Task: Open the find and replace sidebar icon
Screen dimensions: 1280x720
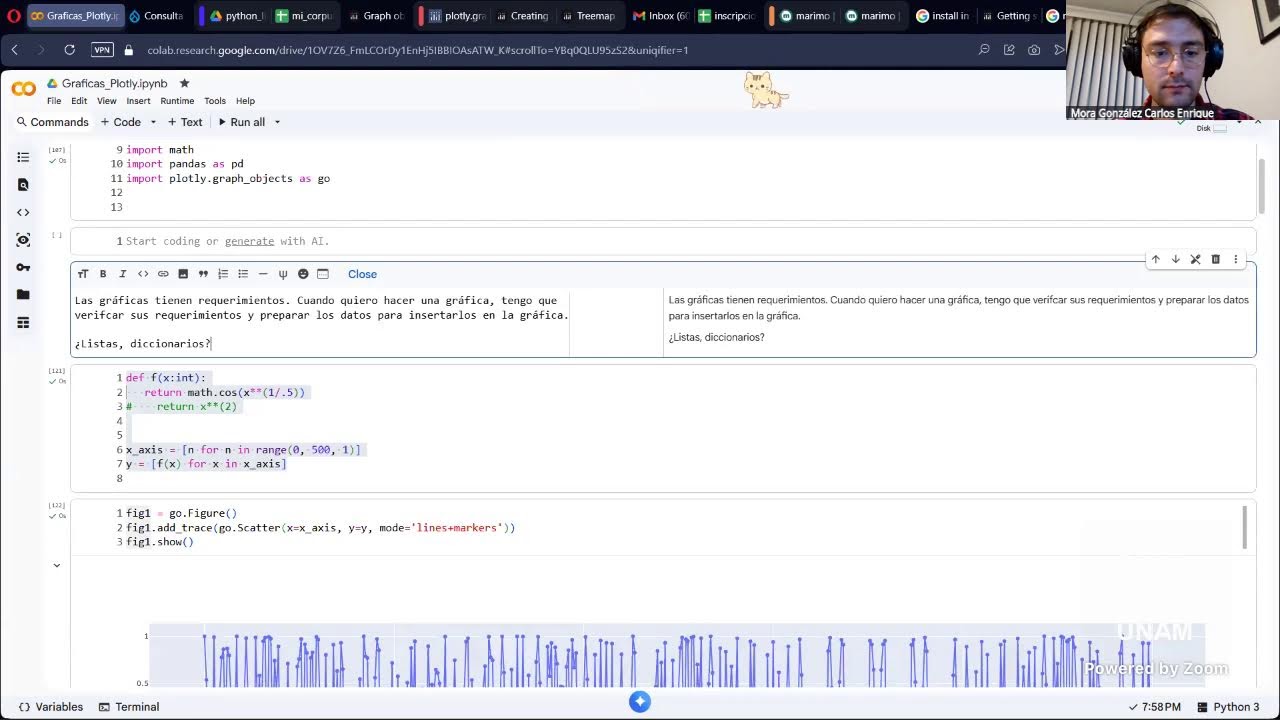Action: 23,185
